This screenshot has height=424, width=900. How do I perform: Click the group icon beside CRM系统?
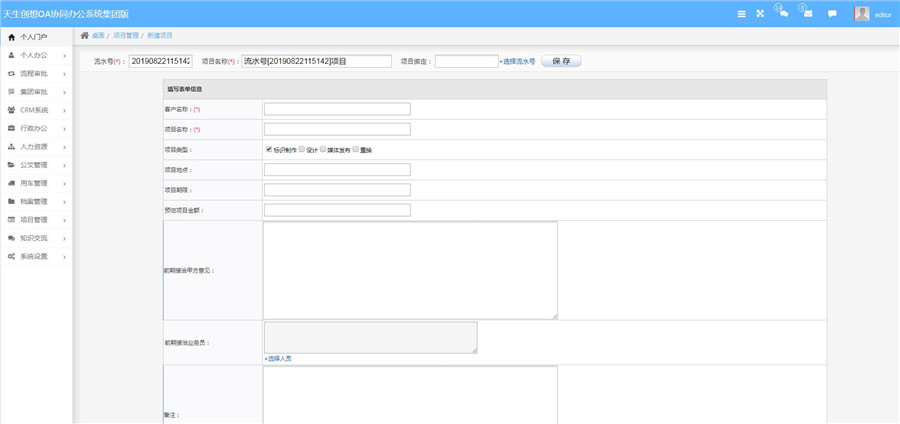[11, 110]
